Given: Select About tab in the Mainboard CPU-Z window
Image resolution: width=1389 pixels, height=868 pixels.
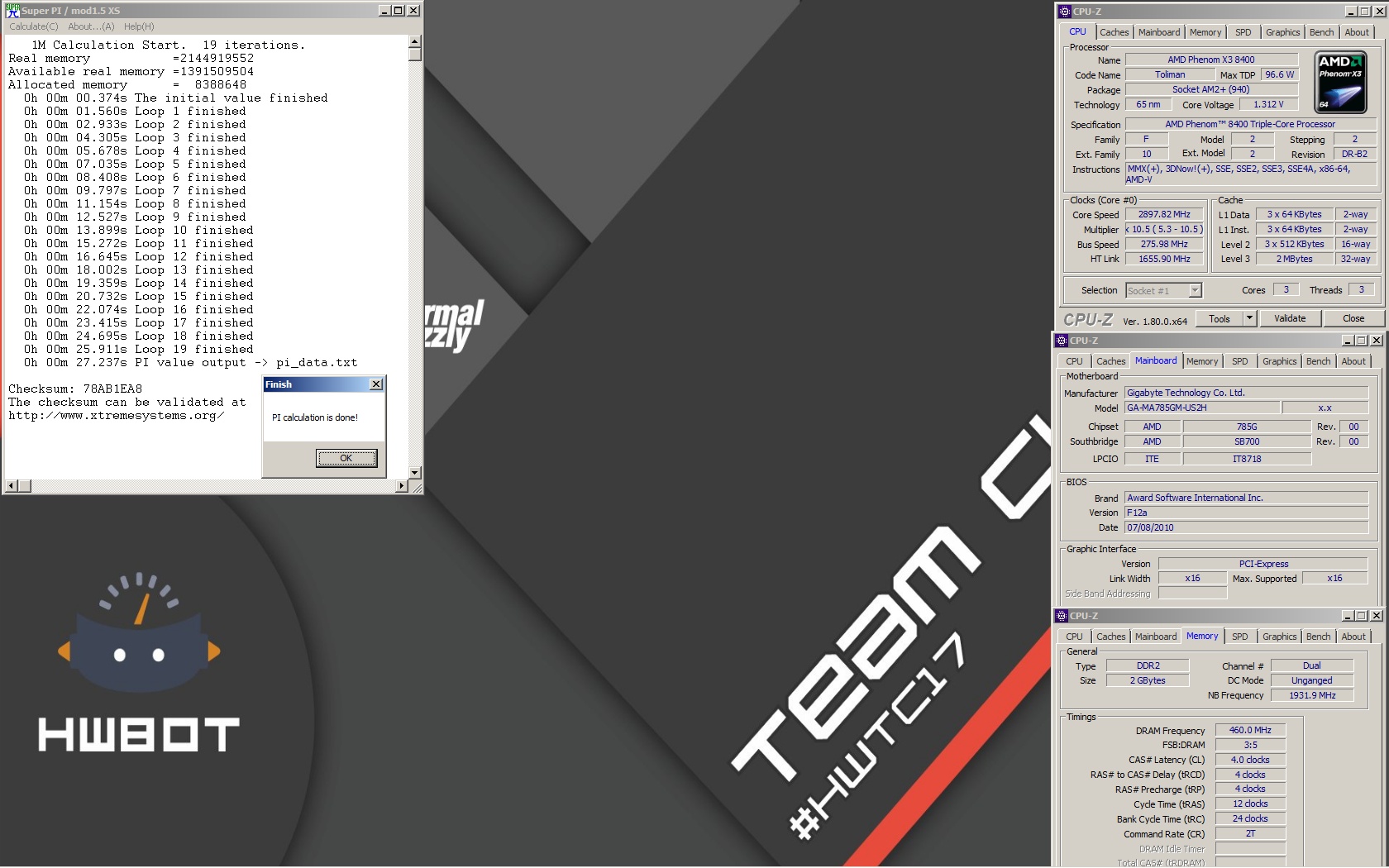Looking at the screenshot, I should coord(1353,361).
